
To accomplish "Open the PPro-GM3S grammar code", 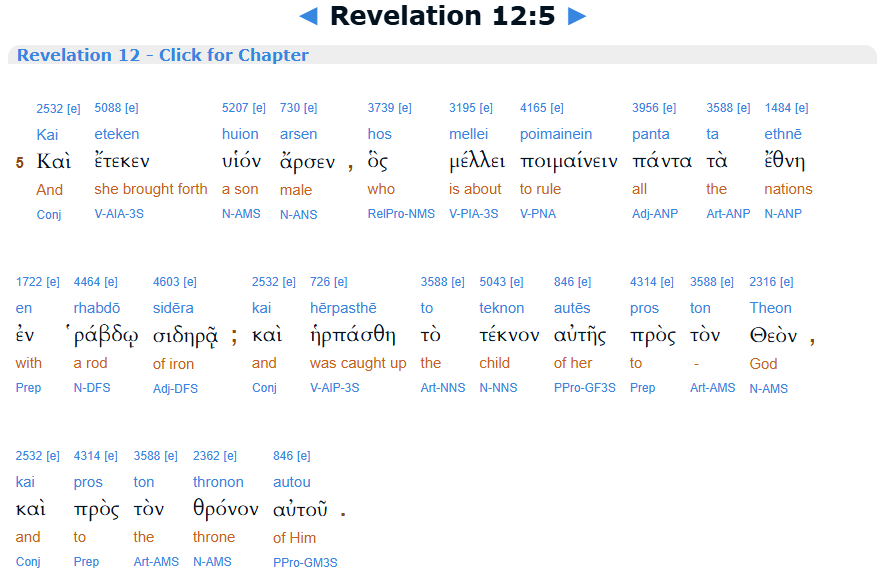I will coord(305,562).
